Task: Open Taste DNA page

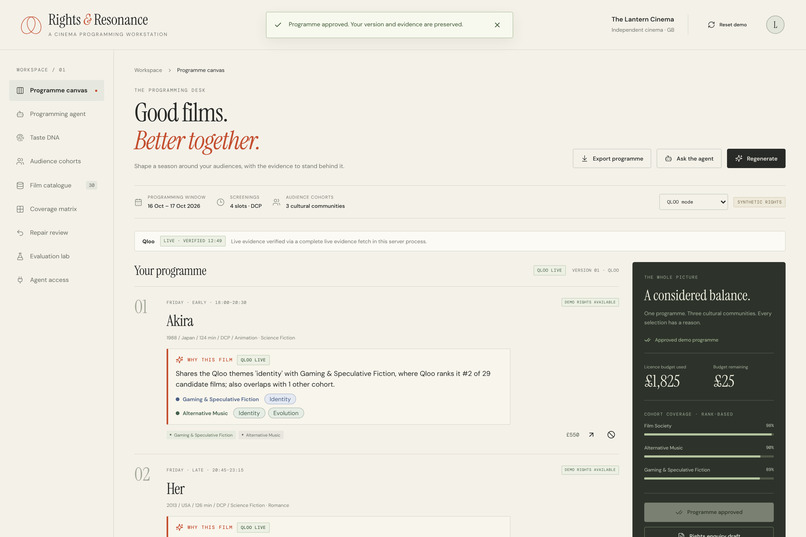Action: pos(57,138)
